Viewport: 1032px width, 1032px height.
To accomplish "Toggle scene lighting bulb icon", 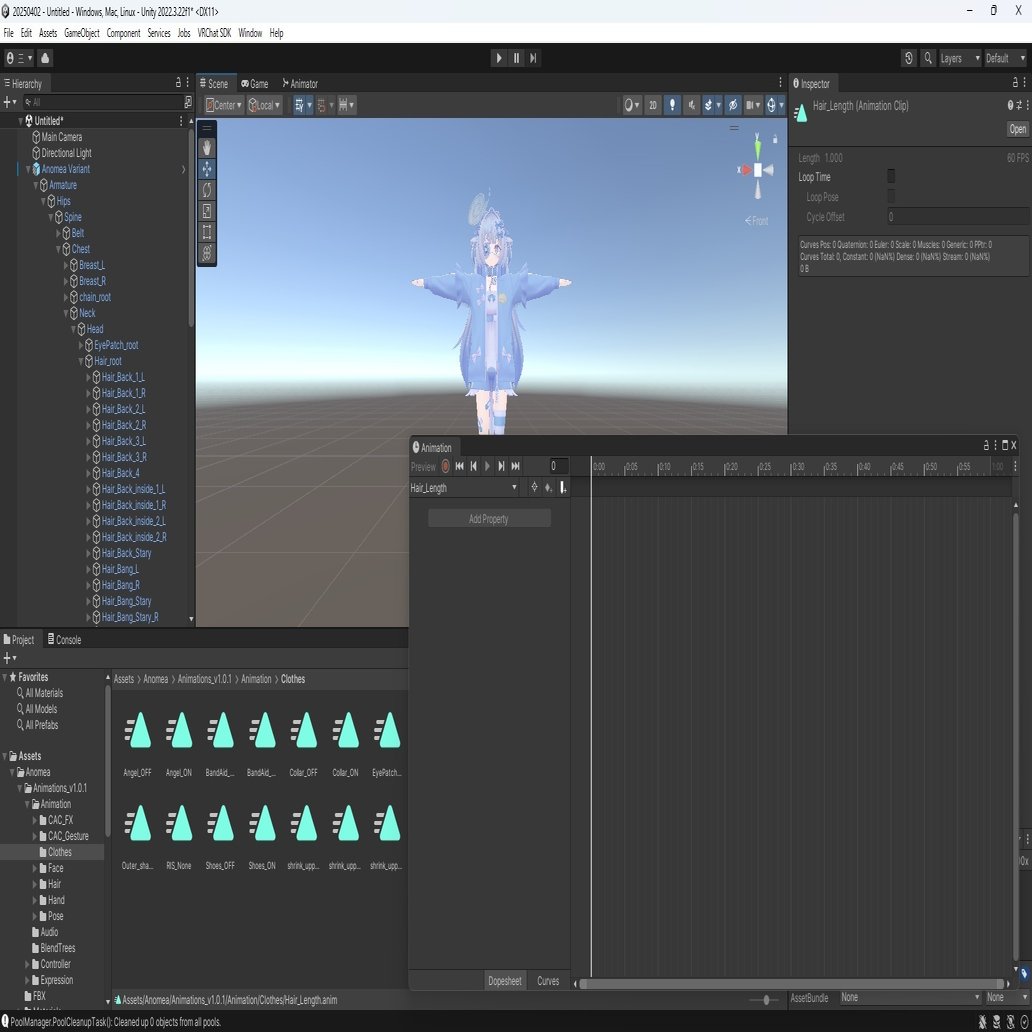I will [672, 105].
